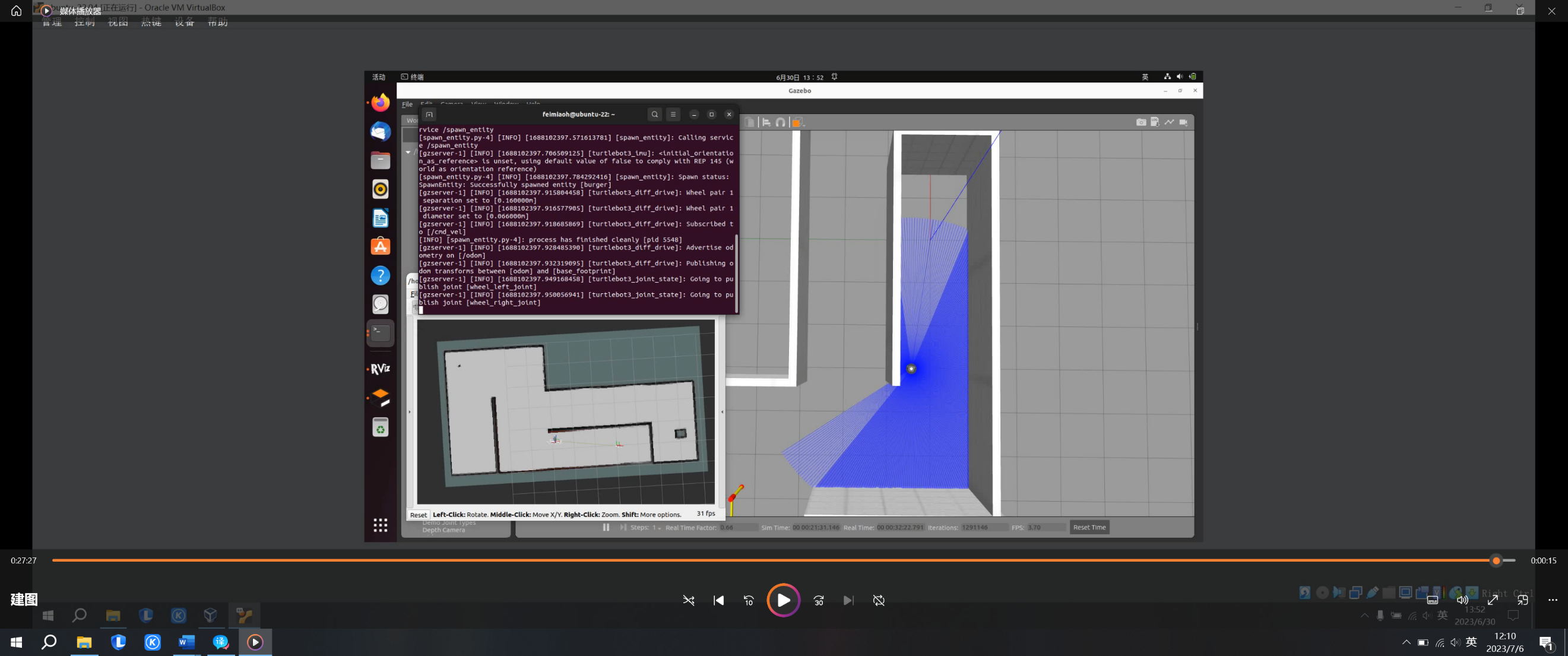Viewport: 1568px width, 656px height.
Task: Open terminal search
Action: coord(654,115)
